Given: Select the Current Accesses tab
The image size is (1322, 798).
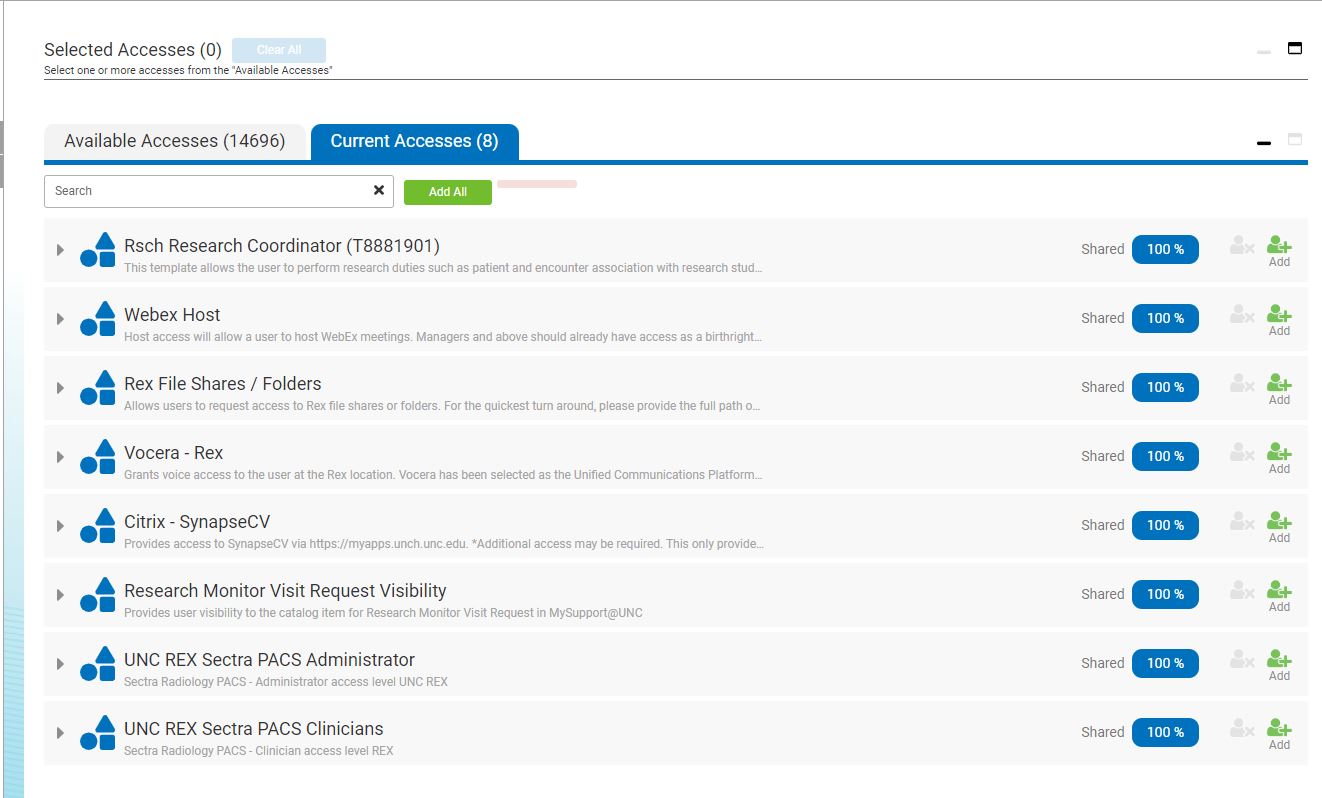Looking at the screenshot, I should (414, 142).
